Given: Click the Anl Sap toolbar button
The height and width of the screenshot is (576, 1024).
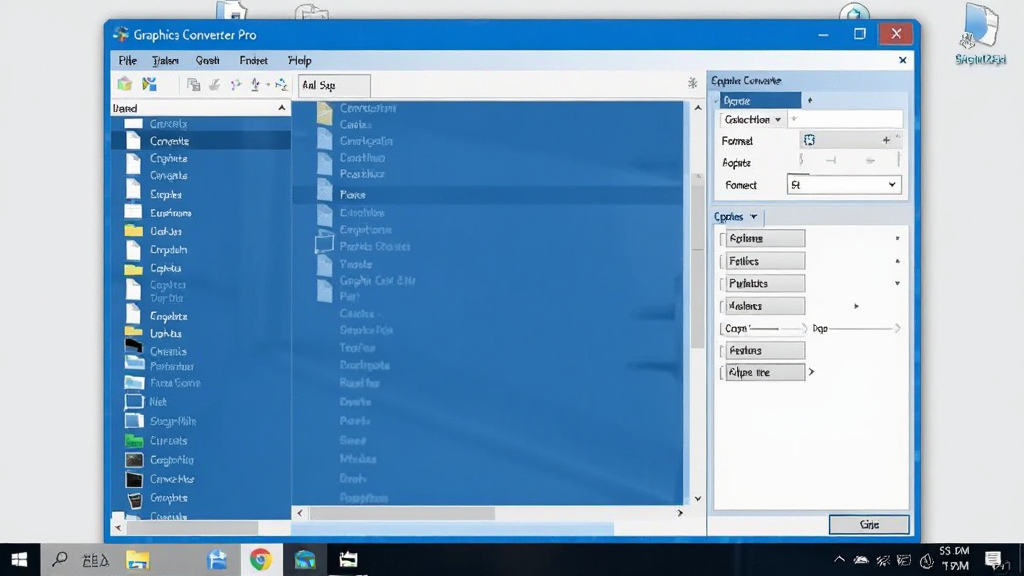Looking at the screenshot, I should tap(334, 86).
